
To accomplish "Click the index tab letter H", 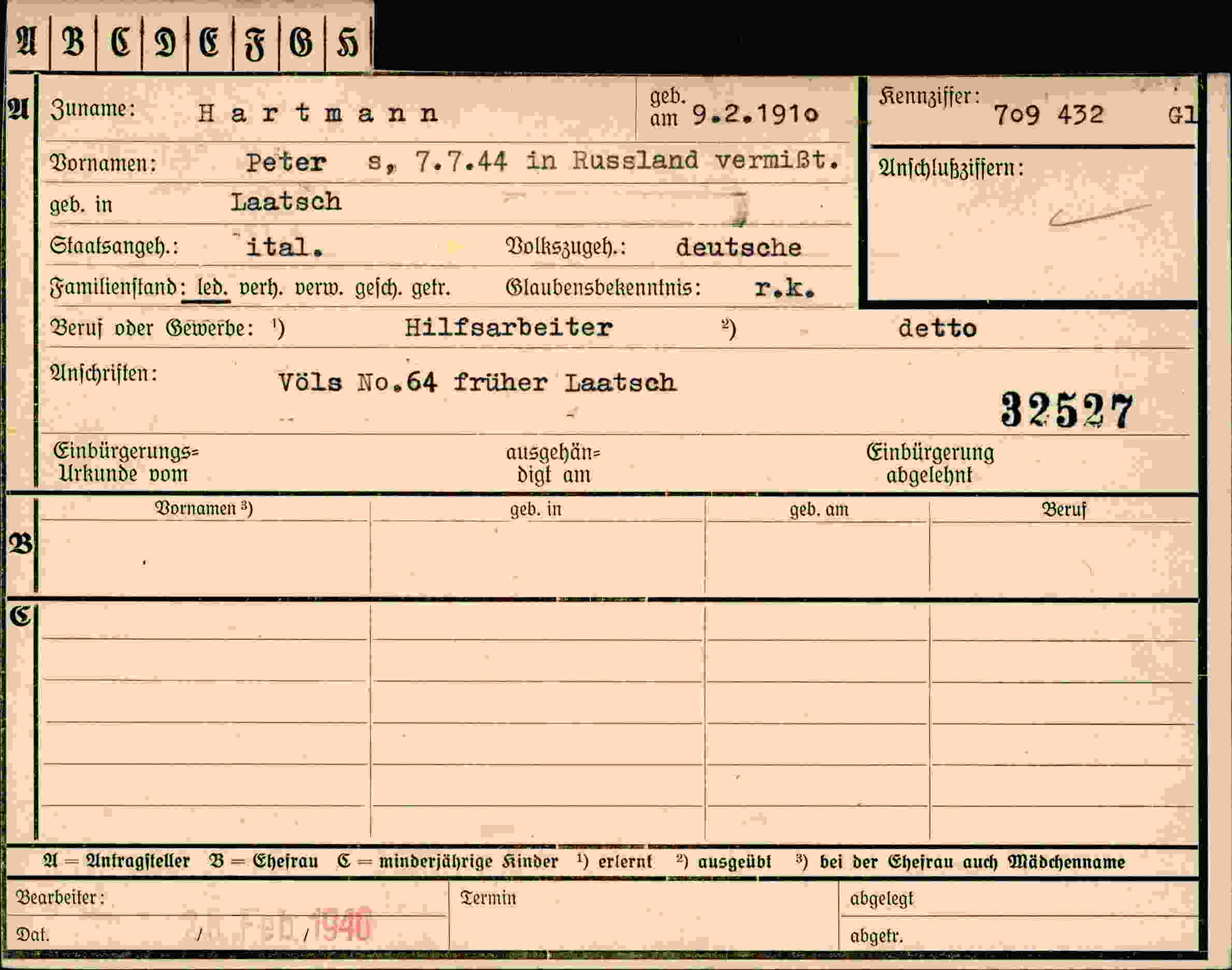I will [348, 43].
